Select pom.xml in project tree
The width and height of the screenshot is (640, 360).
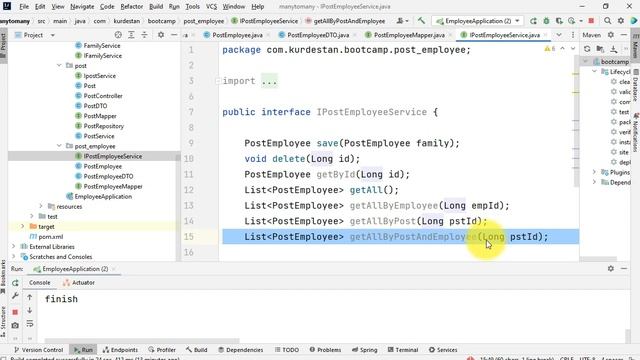coord(50,237)
